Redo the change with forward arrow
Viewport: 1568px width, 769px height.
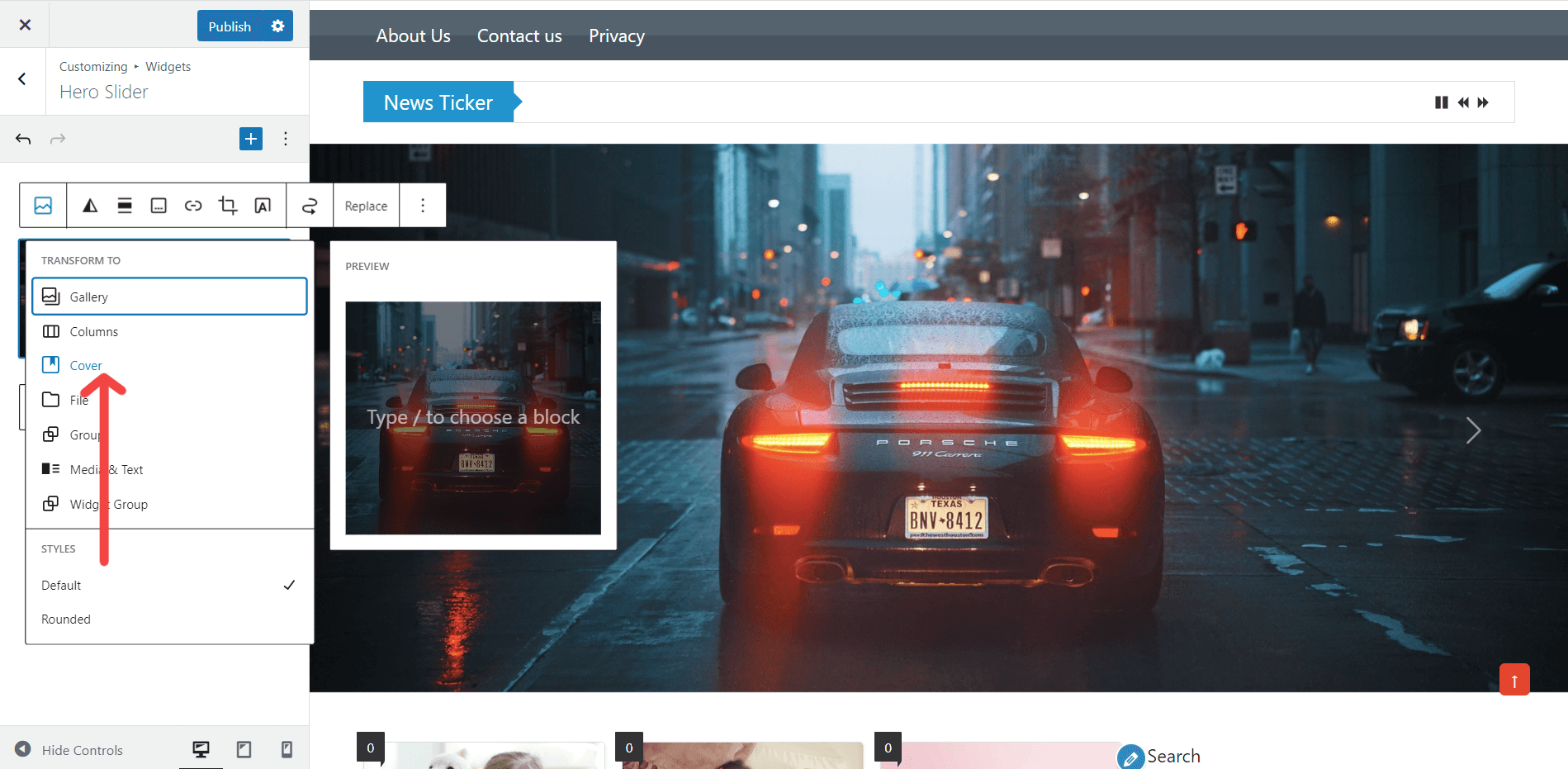(x=58, y=139)
